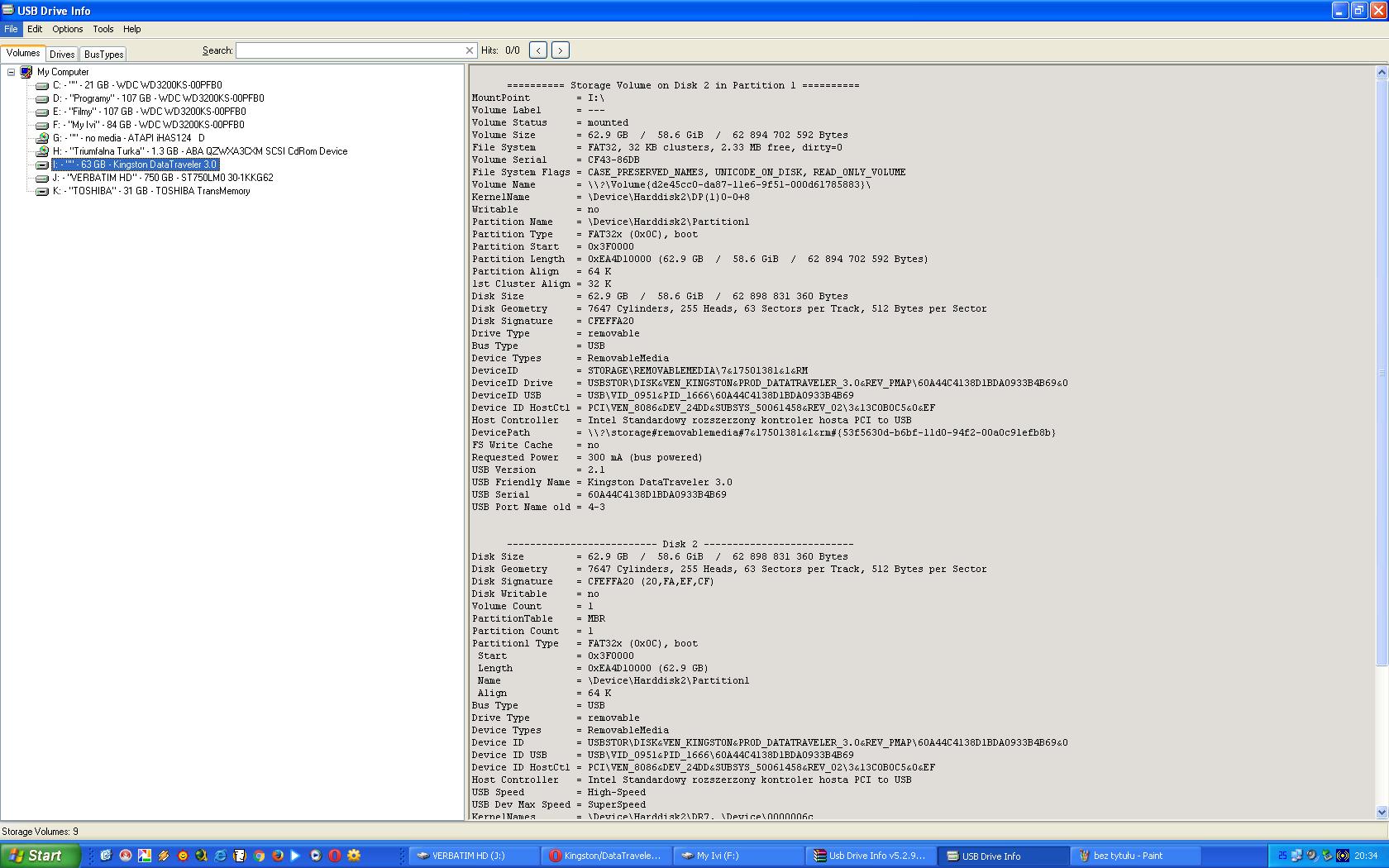1389x868 pixels.
Task: Switch to Usb Drive Info v5.2.9 archive window
Action: tap(871, 856)
